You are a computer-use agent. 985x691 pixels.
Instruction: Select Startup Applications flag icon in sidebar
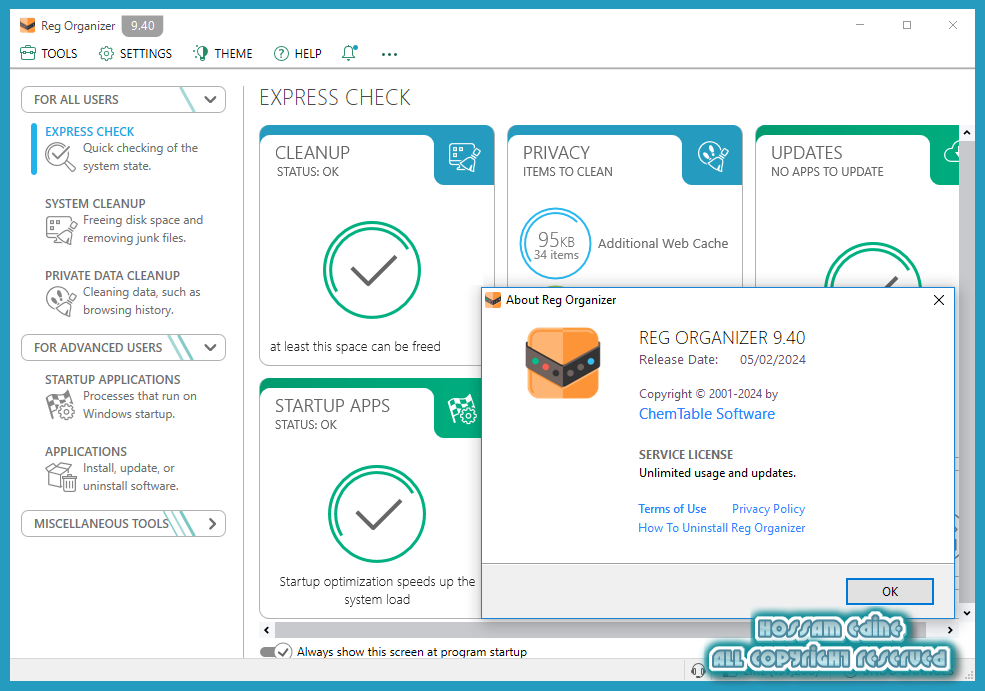click(x=60, y=405)
